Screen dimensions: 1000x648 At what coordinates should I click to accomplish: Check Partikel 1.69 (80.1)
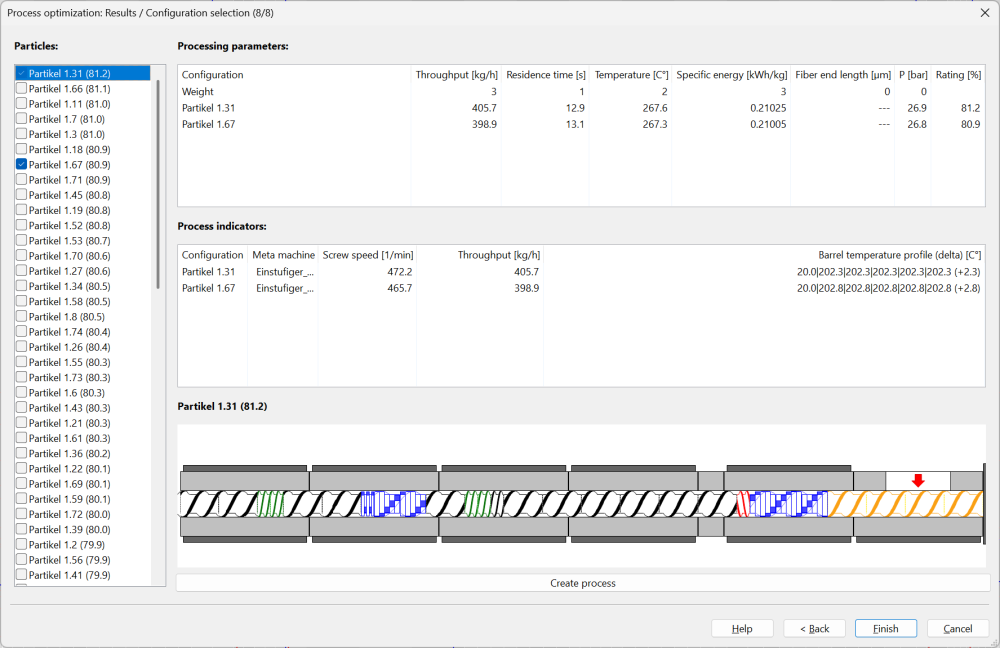[x=22, y=483]
